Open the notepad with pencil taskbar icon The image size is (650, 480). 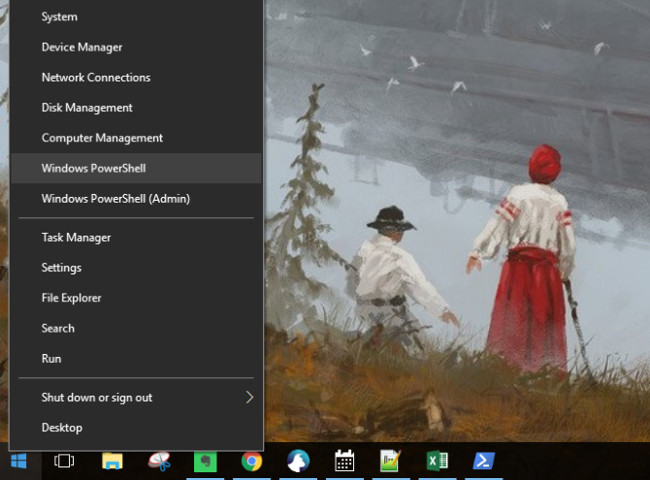[390, 461]
